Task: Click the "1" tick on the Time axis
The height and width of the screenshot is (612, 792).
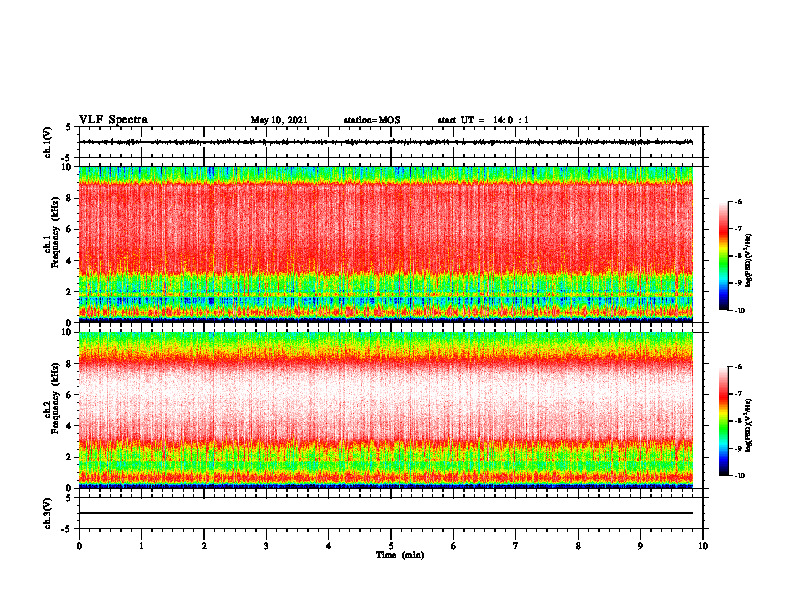Action: [x=141, y=546]
